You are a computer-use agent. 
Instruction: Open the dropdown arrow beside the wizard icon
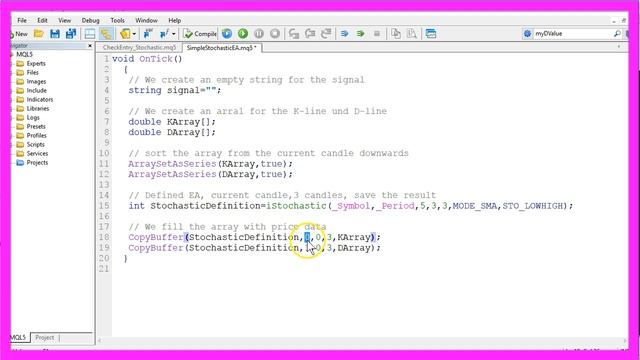pyautogui.click(x=134, y=34)
